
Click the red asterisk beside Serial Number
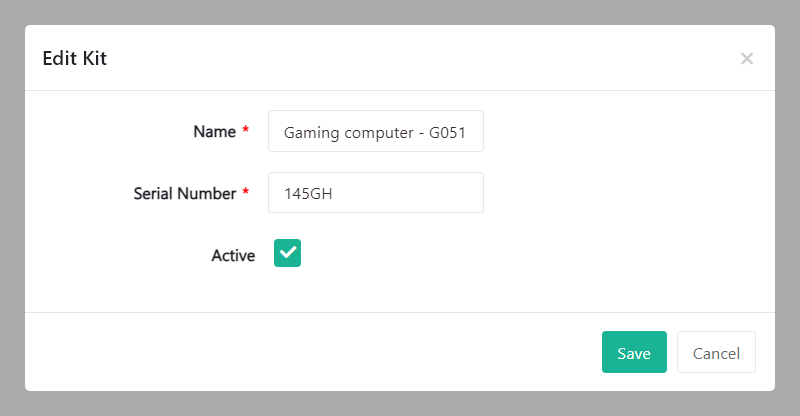(246, 193)
